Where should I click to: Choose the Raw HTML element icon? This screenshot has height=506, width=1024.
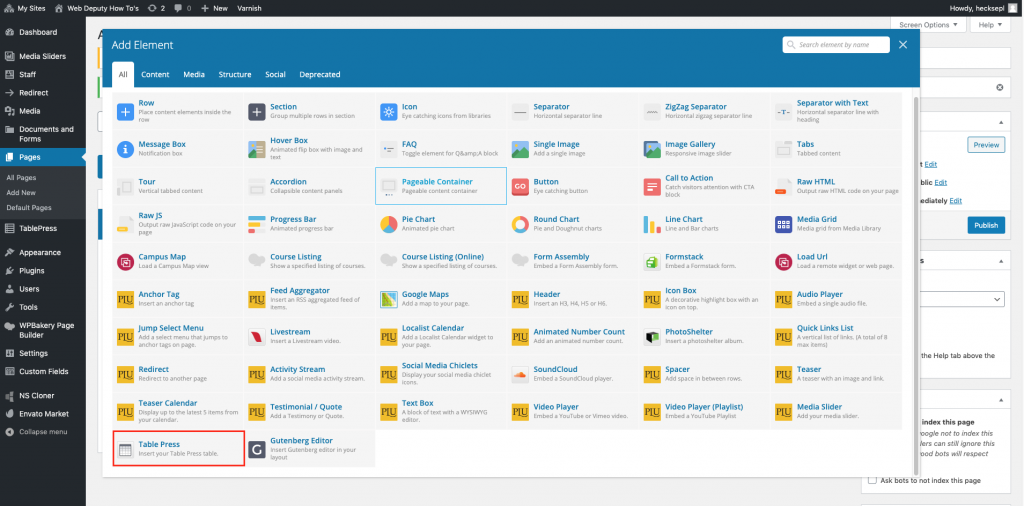[x=784, y=187]
